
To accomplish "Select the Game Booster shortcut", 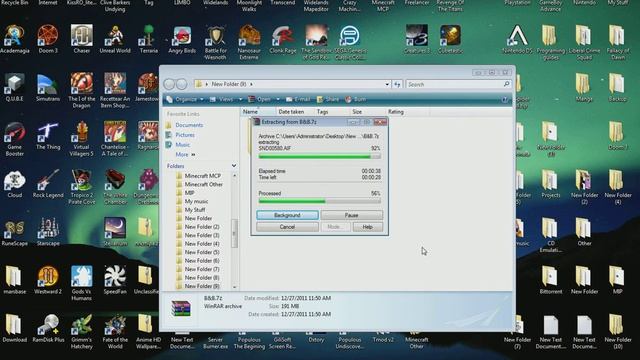I will click(x=15, y=139).
